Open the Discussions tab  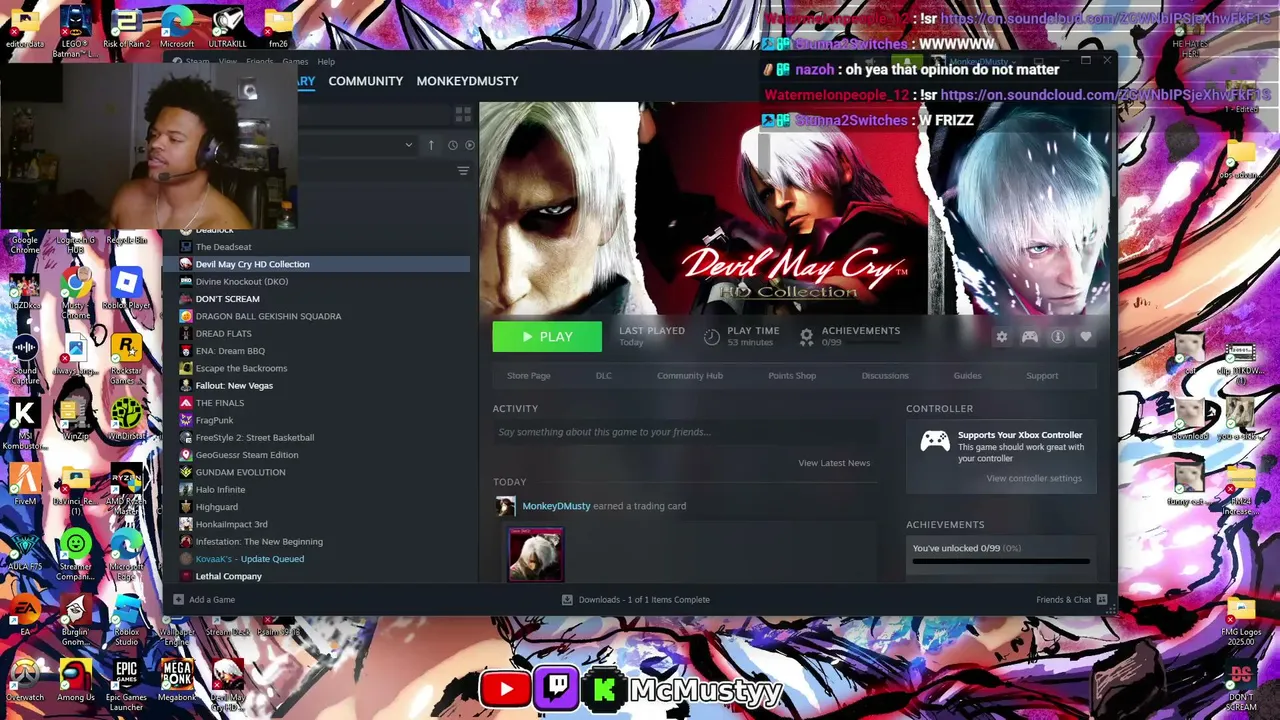885,376
